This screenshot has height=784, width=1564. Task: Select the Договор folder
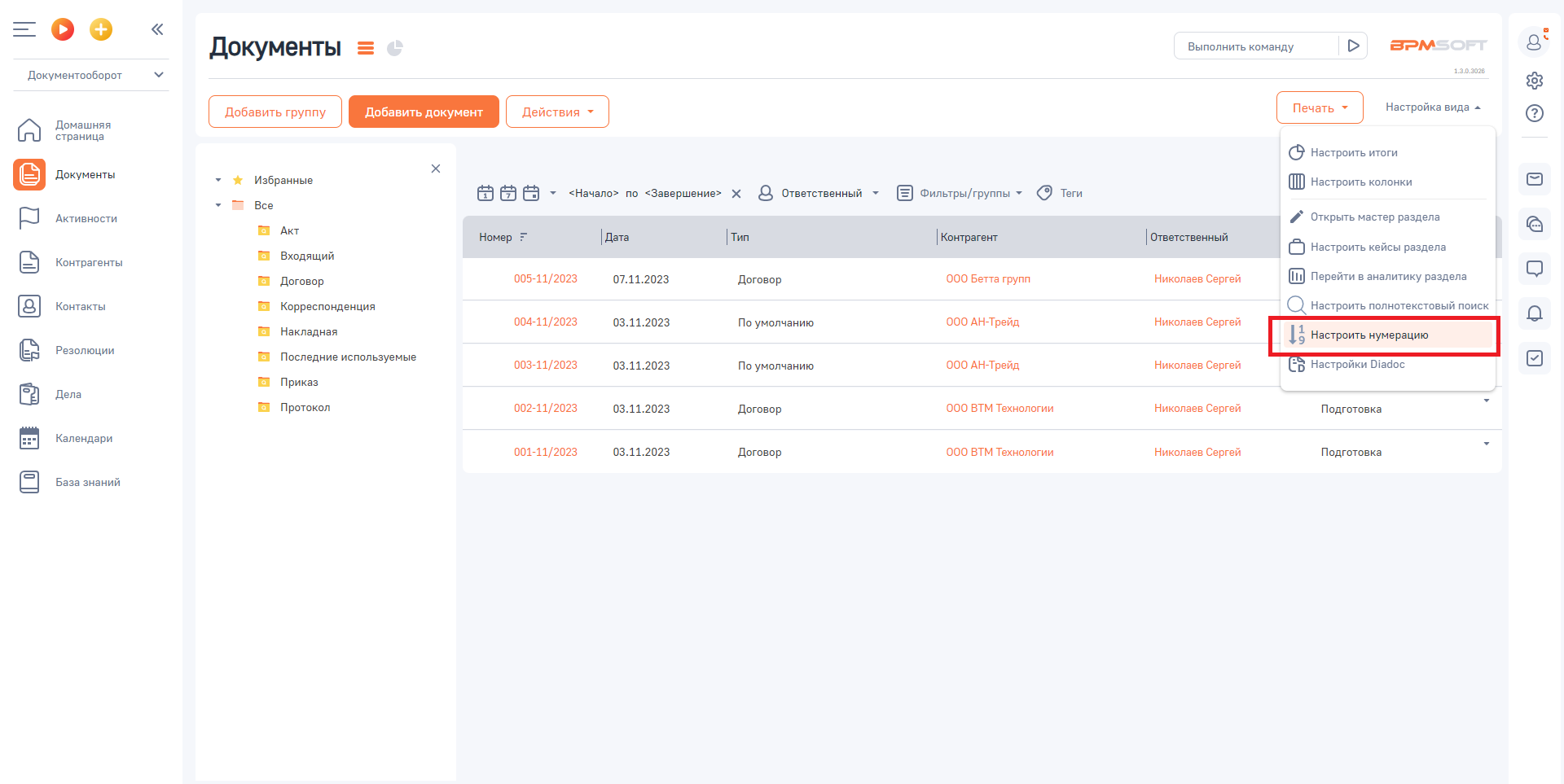coord(302,281)
